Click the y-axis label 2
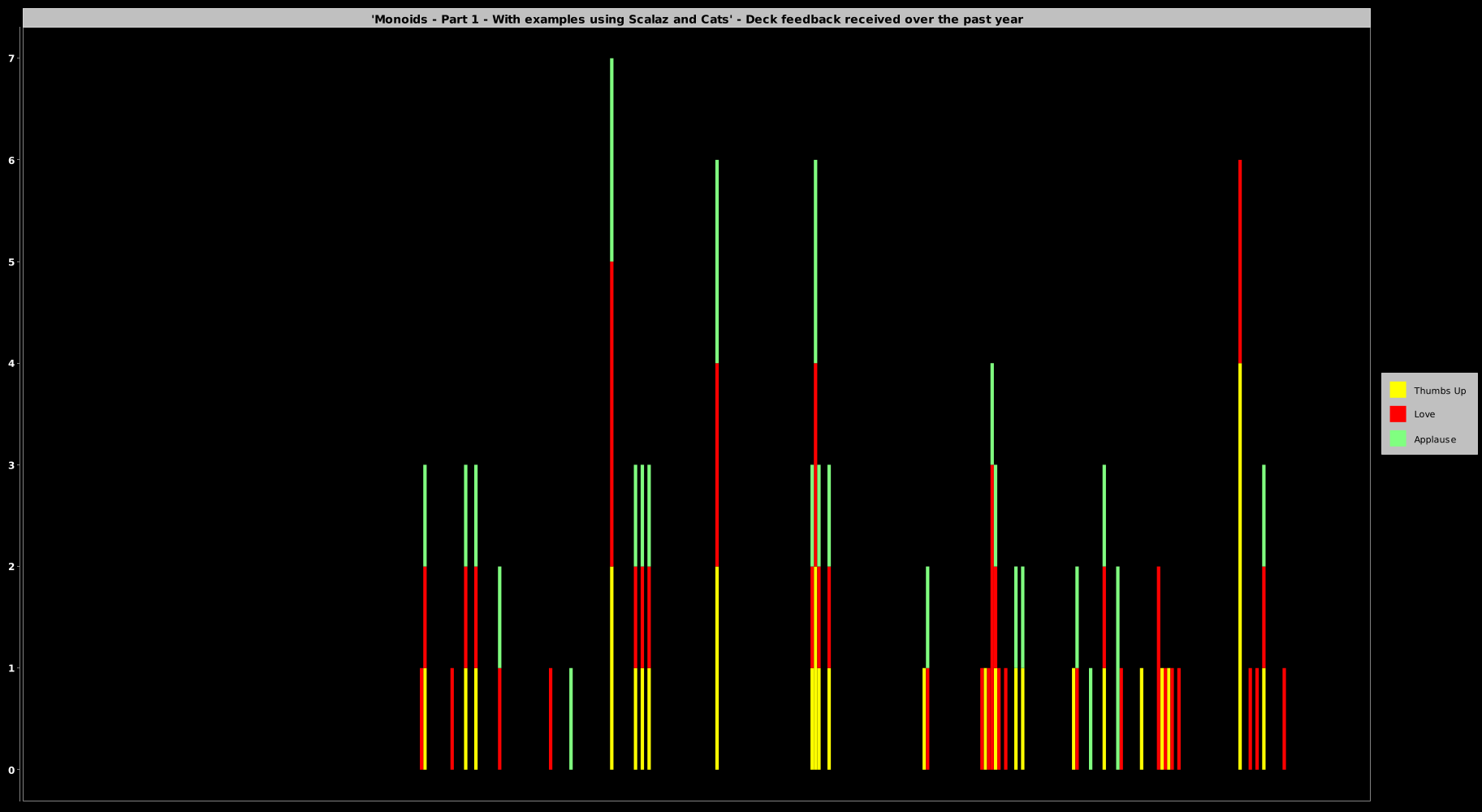Screen dimensions: 1482x812 (11, 566)
